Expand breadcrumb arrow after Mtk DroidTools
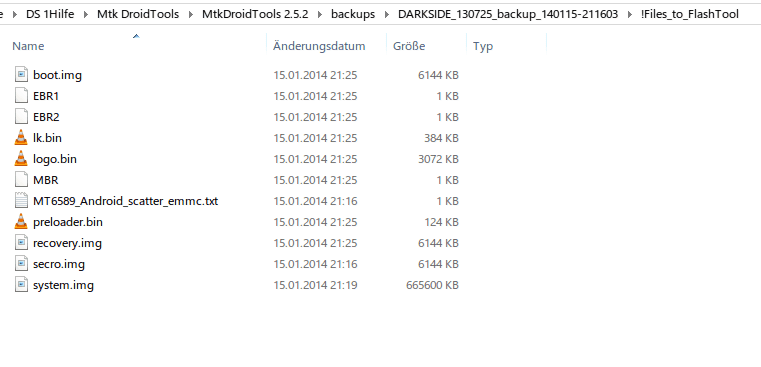Viewport: 761px width, 367px height. (x=191, y=15)
